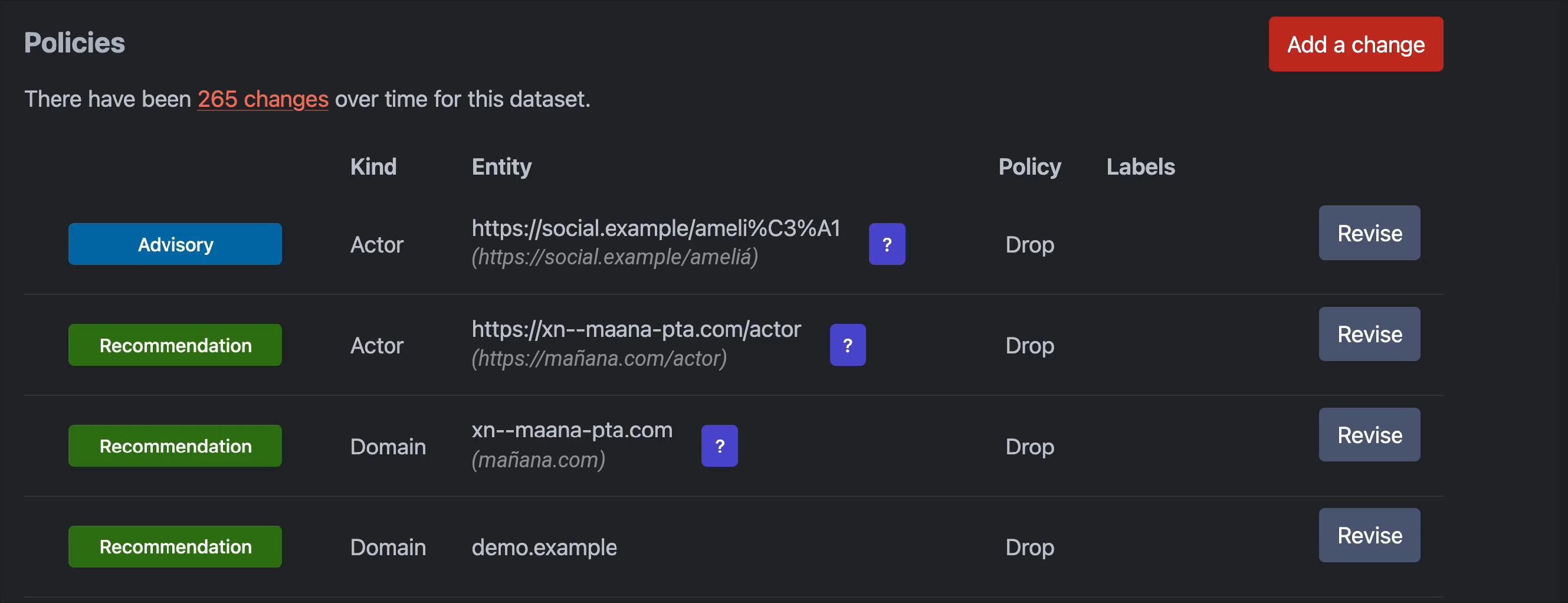Open the 265 changes history link
The image size is (1568, 603).
click(263, 99)
